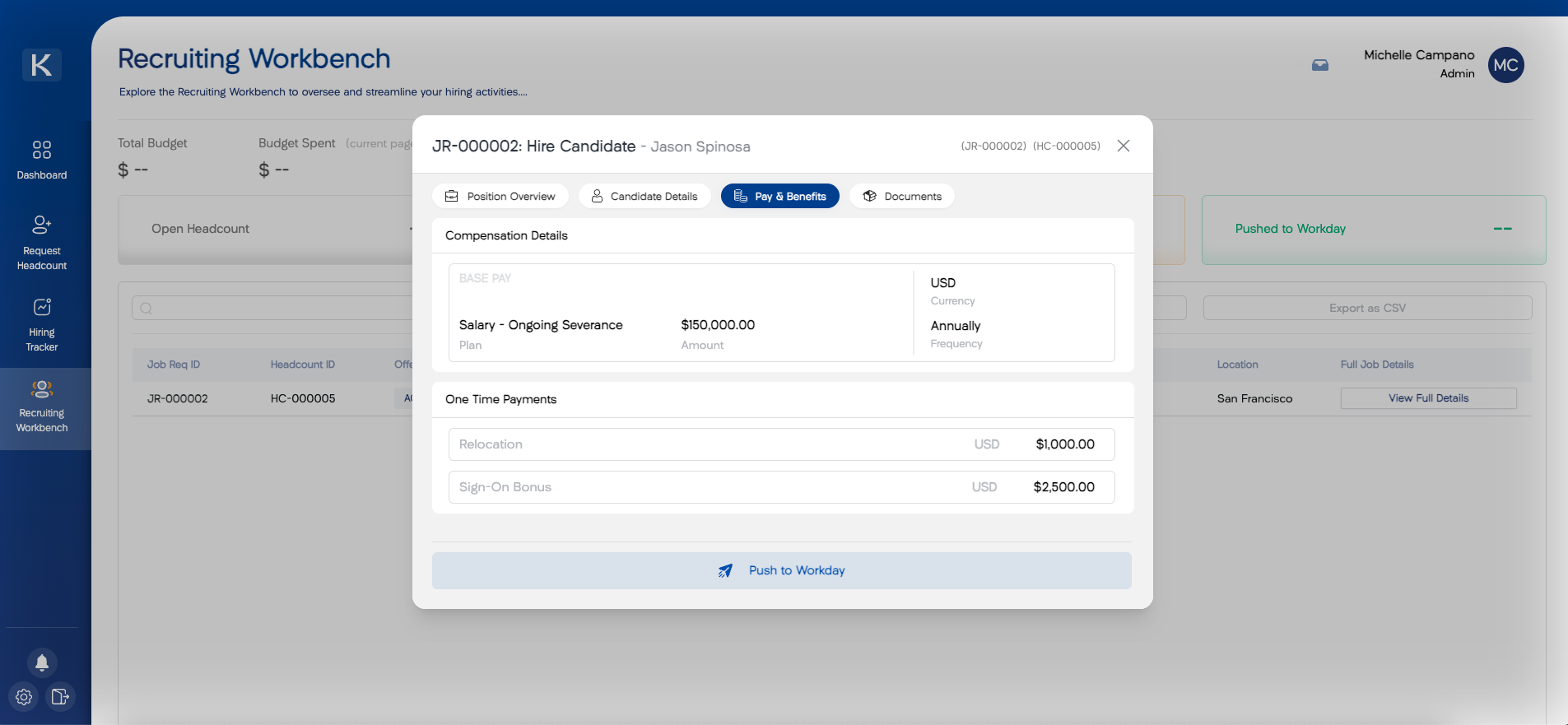Click the Total Budget label
The width and height of the screenshot is (1568, 725).
152,143
